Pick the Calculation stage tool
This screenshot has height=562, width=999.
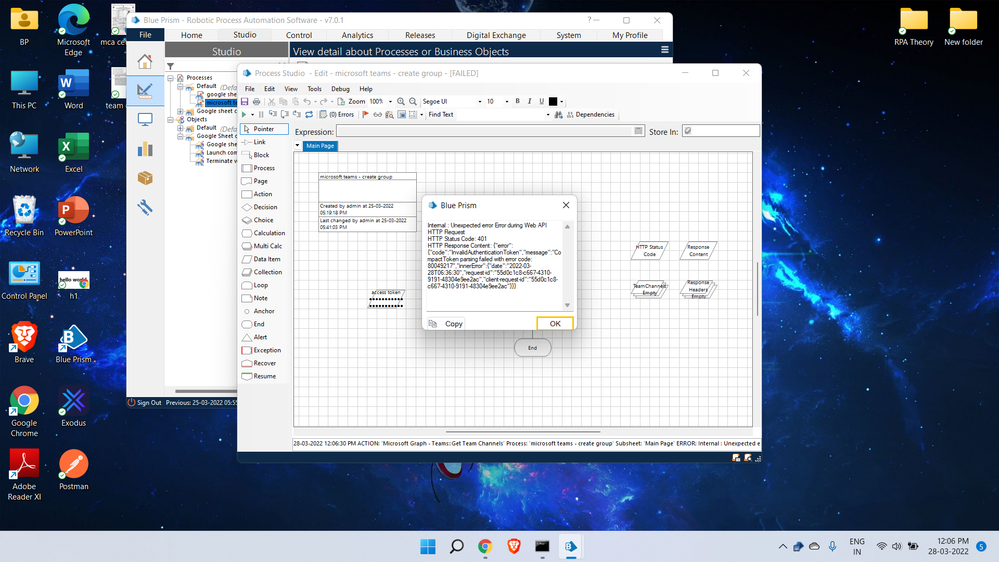(268, 233)
